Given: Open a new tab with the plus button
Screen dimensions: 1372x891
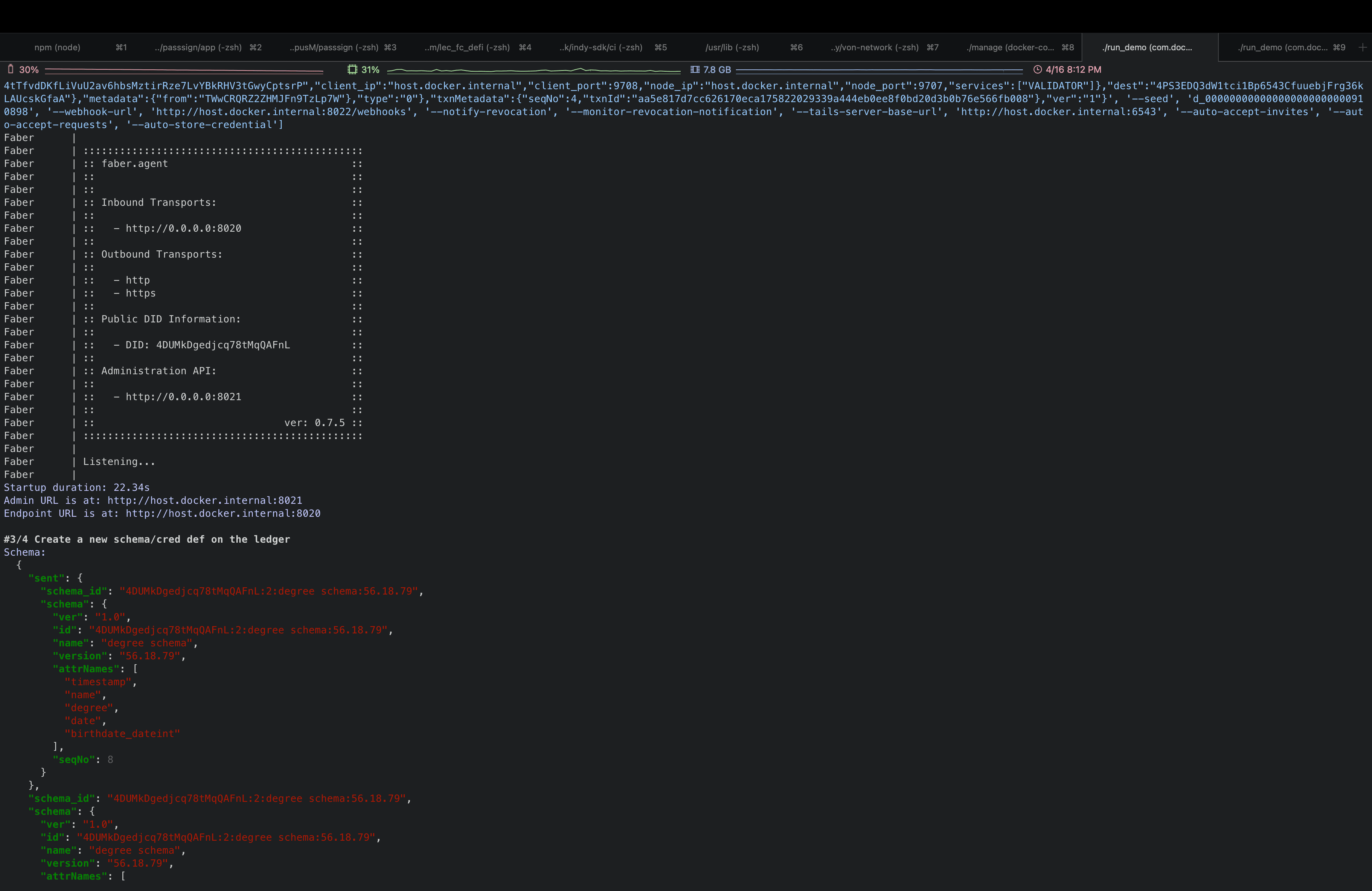Looking at the screenshot, I should tap(1362, 47).
